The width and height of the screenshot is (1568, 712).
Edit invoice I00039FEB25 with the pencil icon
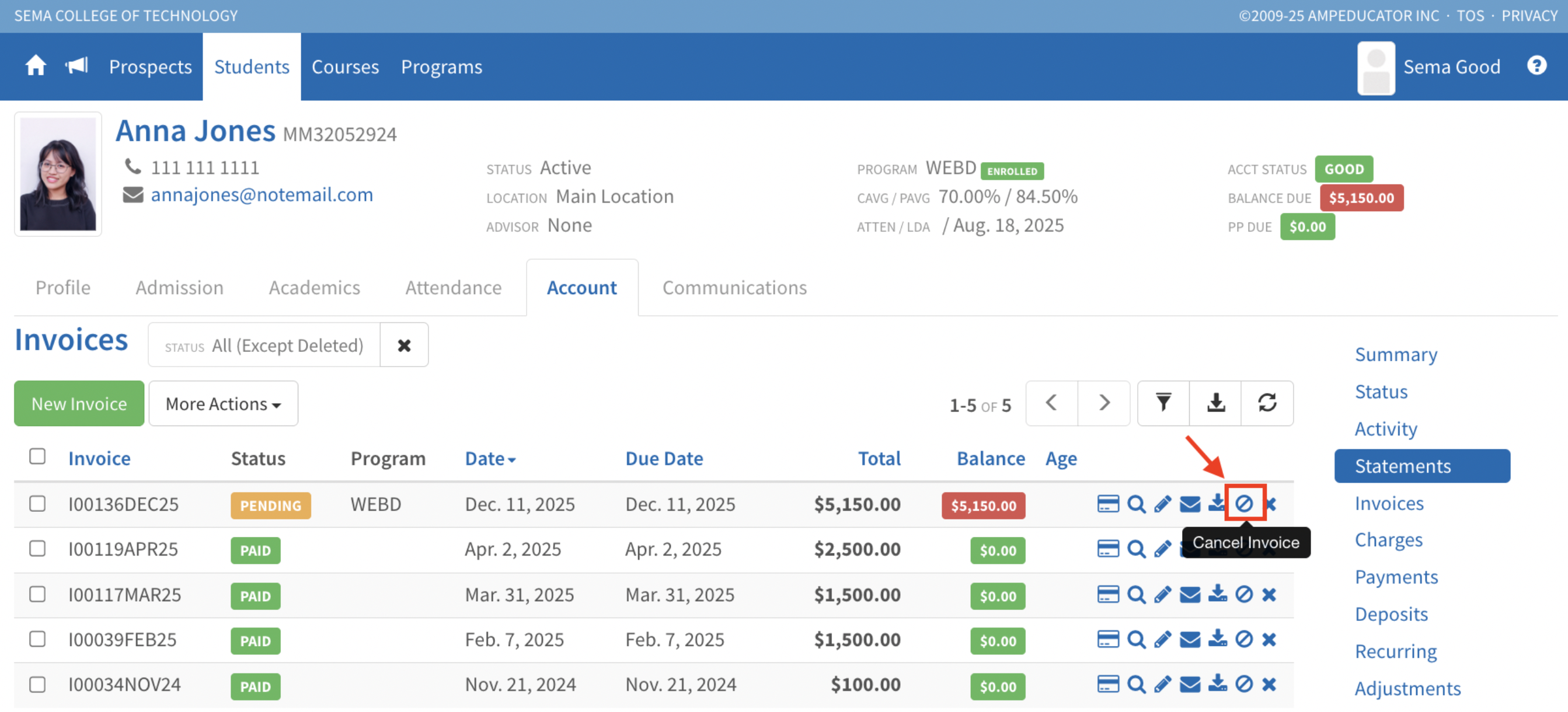(1162, 640)
